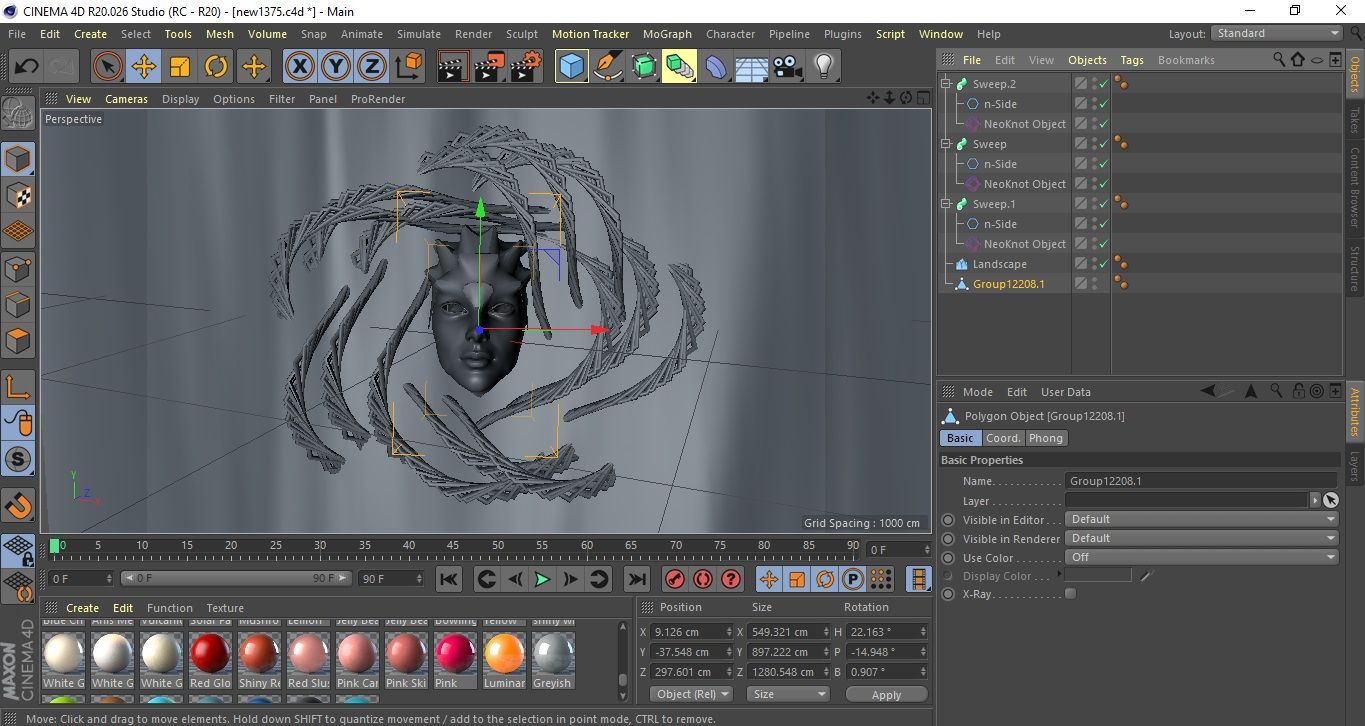Click frame 50 on timeline ruler

point(497,546)
